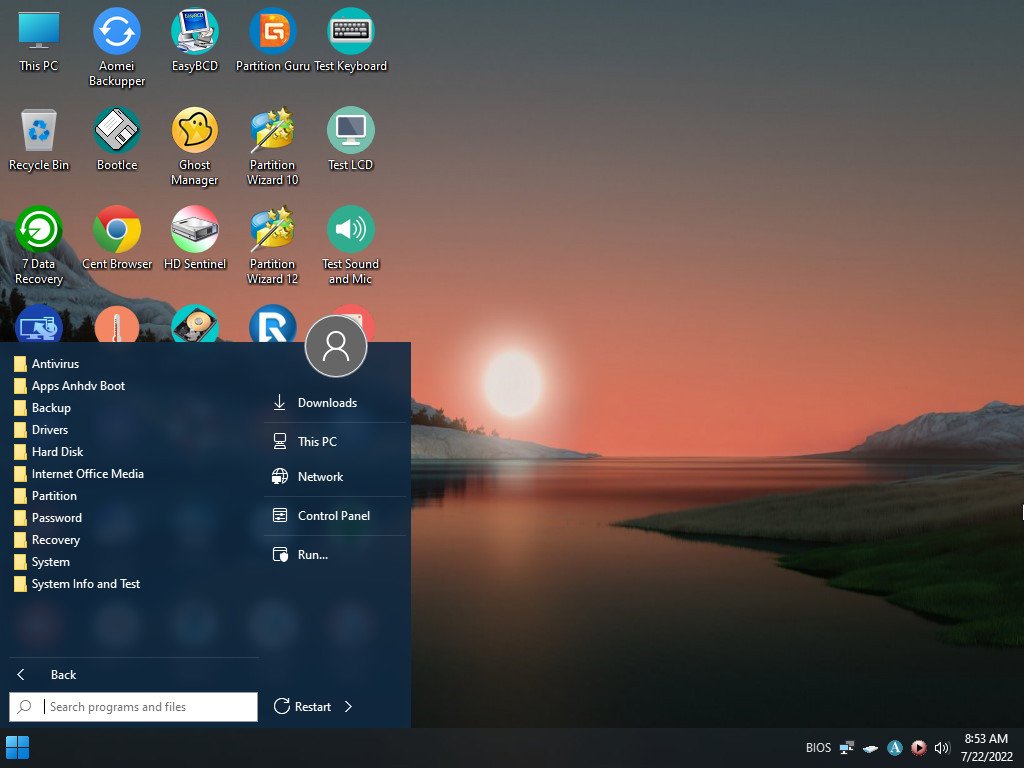The height and width of the screenshot is (768, 1024).
Task: Open Cent Browser desktop icon
Action: (117, 230)
